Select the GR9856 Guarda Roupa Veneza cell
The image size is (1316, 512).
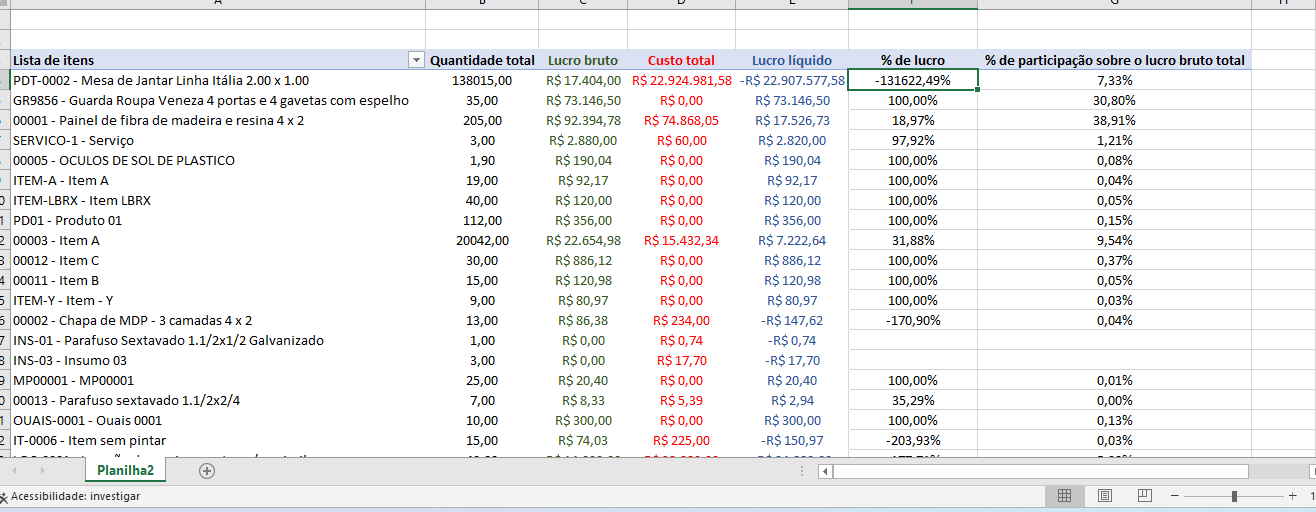(210, 101)
